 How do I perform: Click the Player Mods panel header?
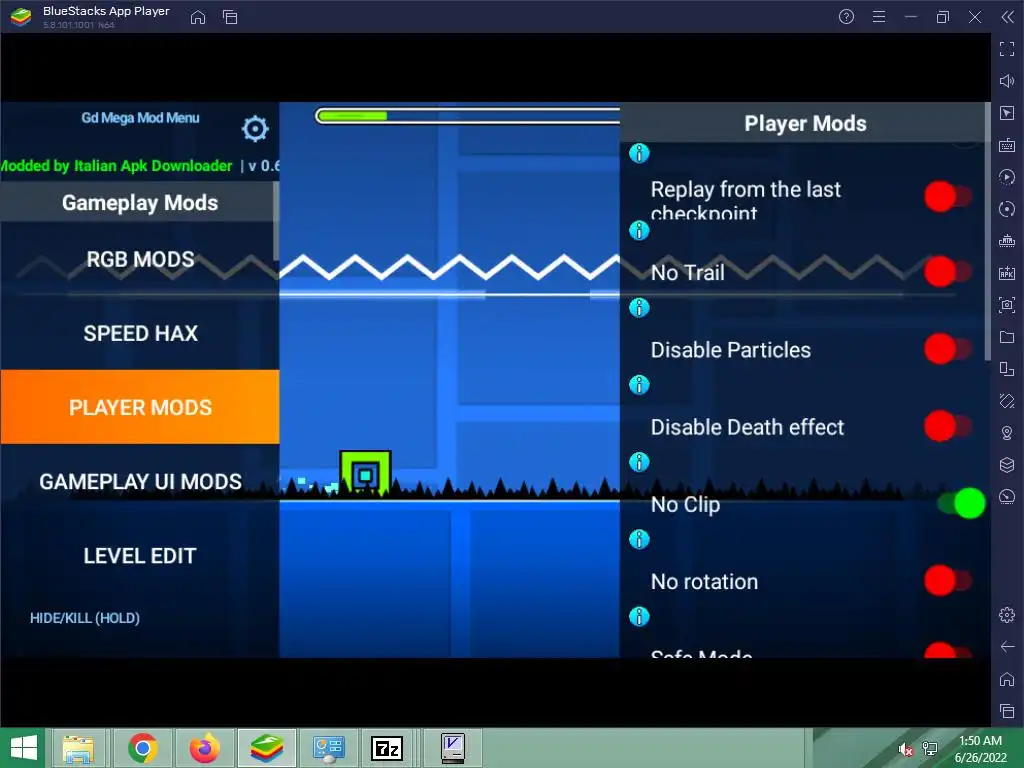[805, 123]
